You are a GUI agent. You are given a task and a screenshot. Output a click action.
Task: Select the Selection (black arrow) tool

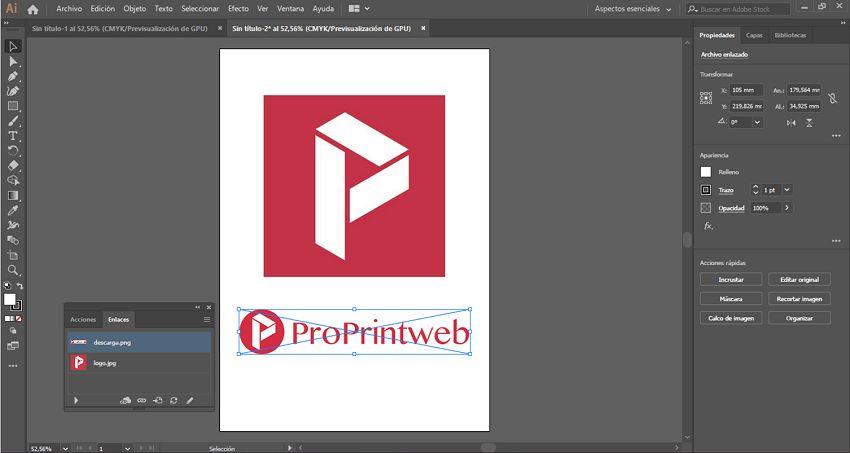(13, 47)
